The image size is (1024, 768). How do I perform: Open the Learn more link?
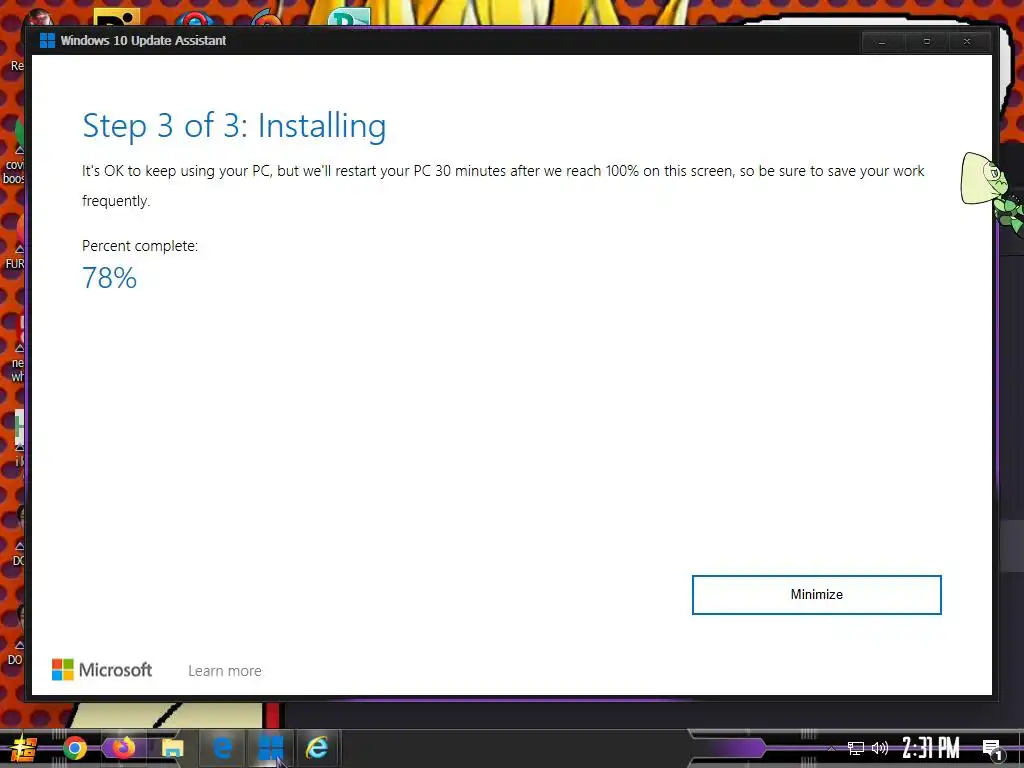pyautogui.click(x=225, y=671)
